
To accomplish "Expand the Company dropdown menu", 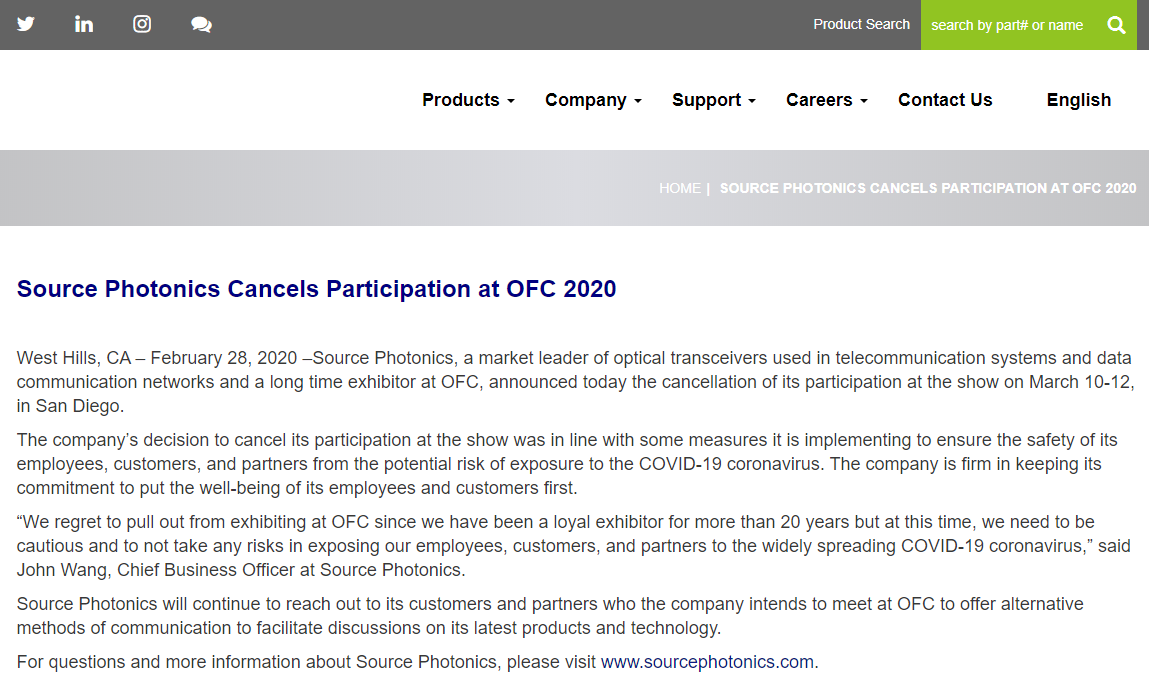I will [592, 100].
